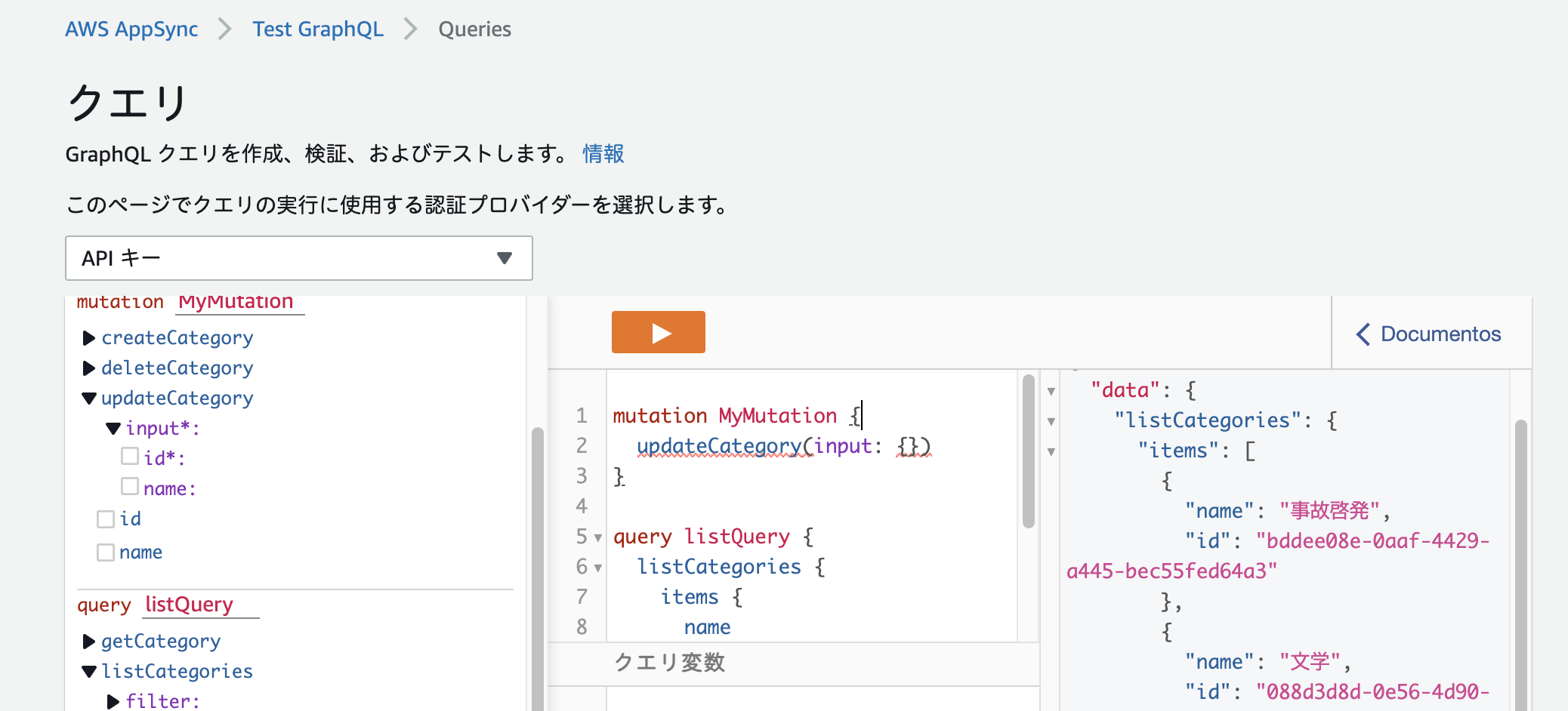Click the items field on editor line 7
The width and height of the screenshot is (1568, 711).
689,597
